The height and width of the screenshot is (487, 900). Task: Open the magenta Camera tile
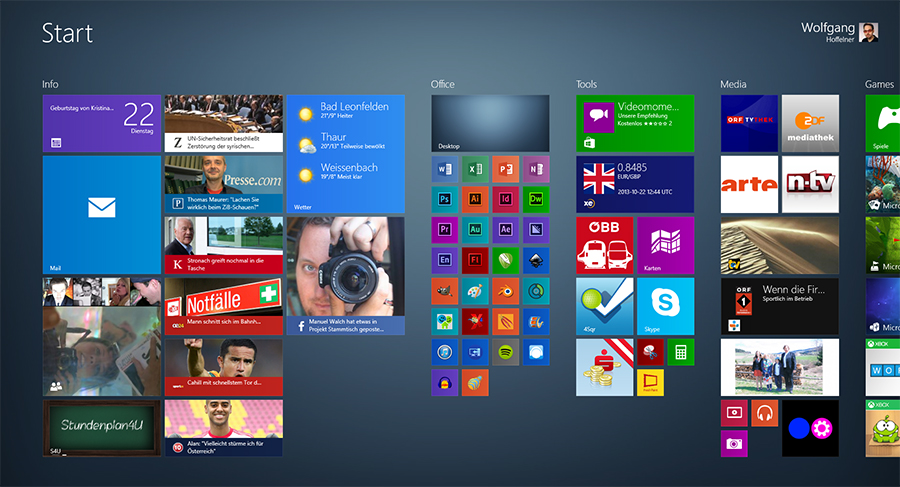[734, 443]
